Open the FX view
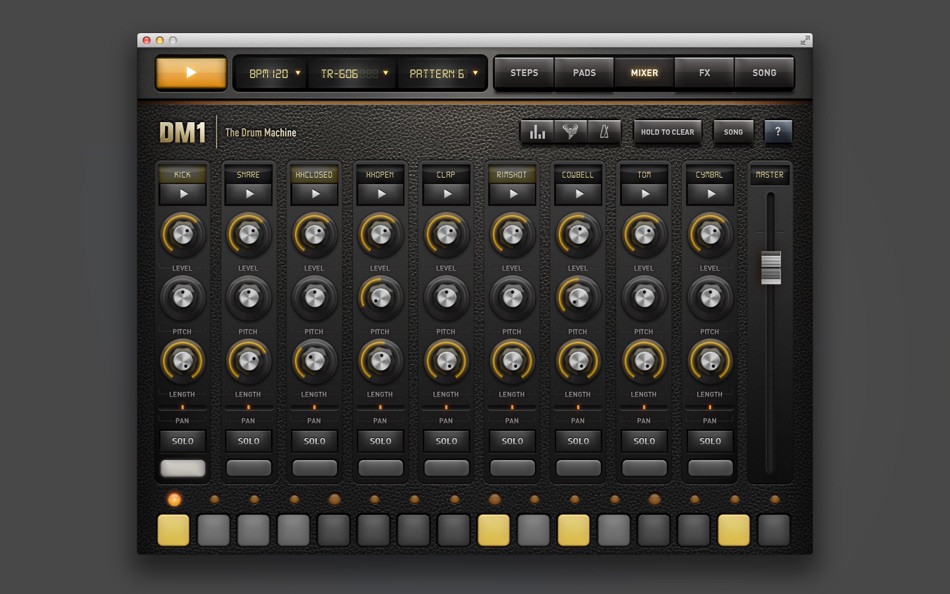The image size is (950, 594). coord(704,72)
